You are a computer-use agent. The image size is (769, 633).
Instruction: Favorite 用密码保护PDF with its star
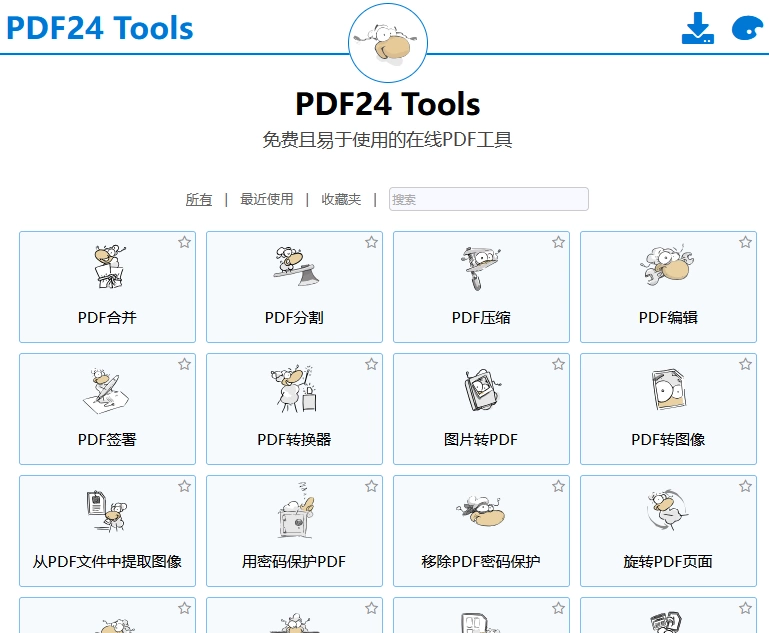(371, 486)
